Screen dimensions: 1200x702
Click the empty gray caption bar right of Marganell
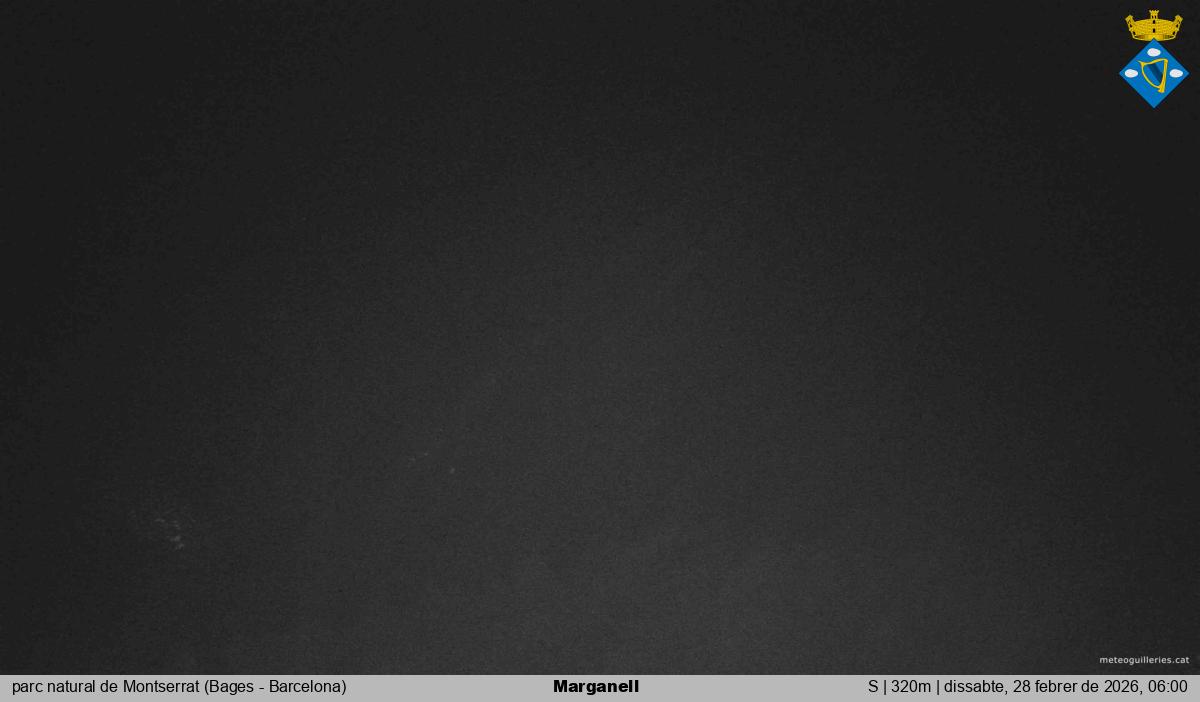[750, 687]
